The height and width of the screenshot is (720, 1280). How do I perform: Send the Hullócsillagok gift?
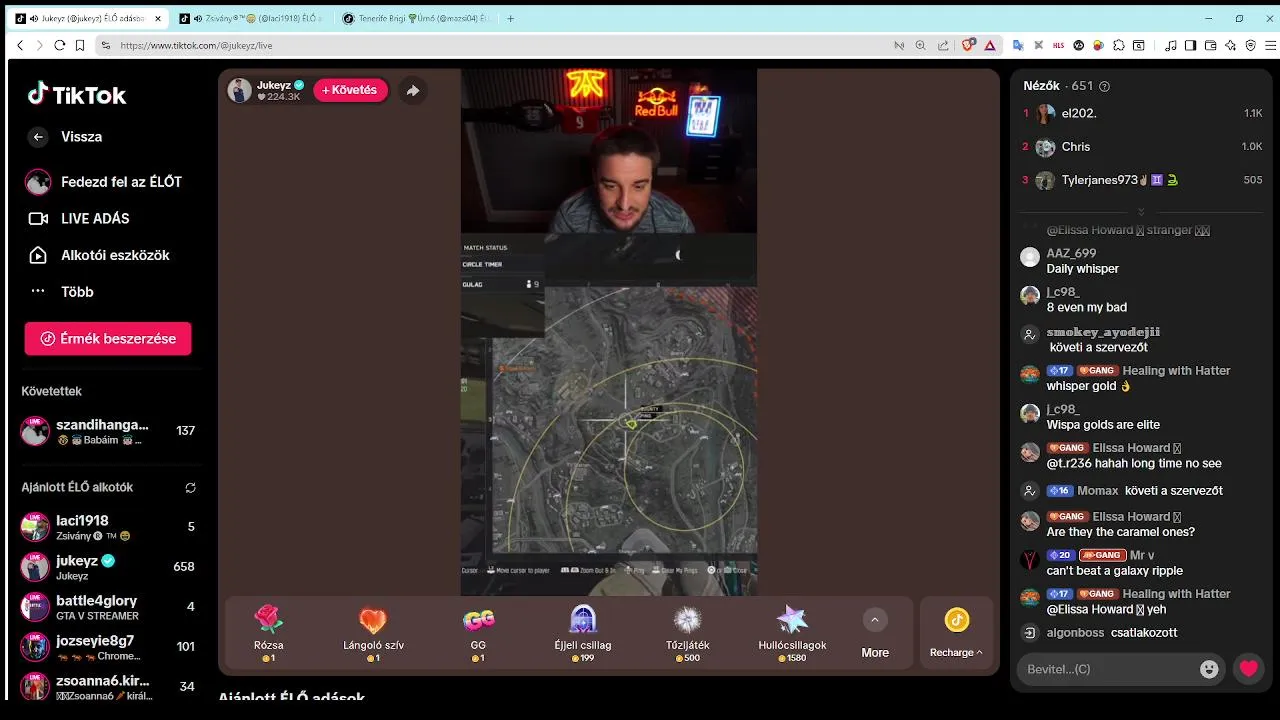[x=792, y=634]
